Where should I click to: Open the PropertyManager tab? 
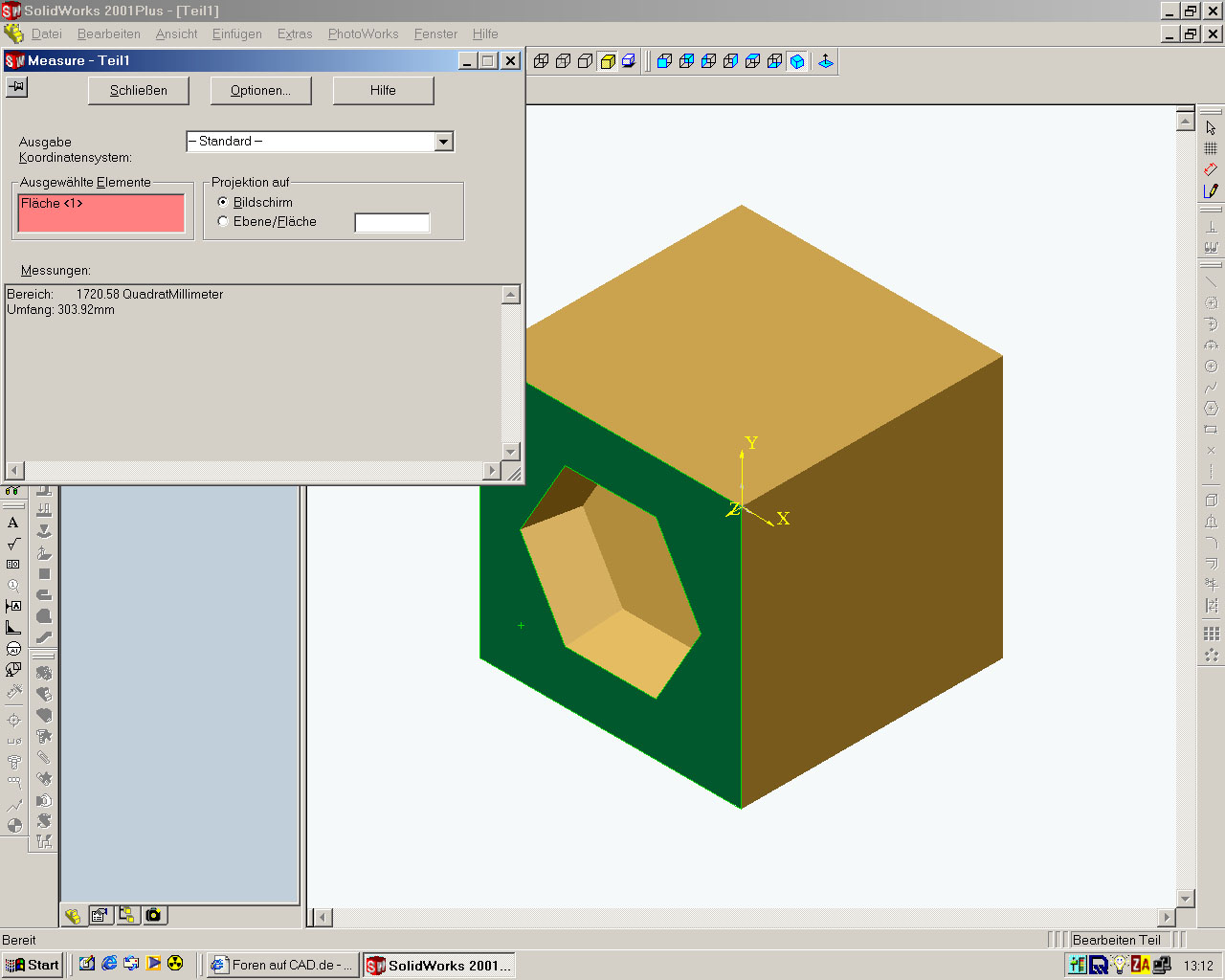pyautogui.click(x=100, y=916)
